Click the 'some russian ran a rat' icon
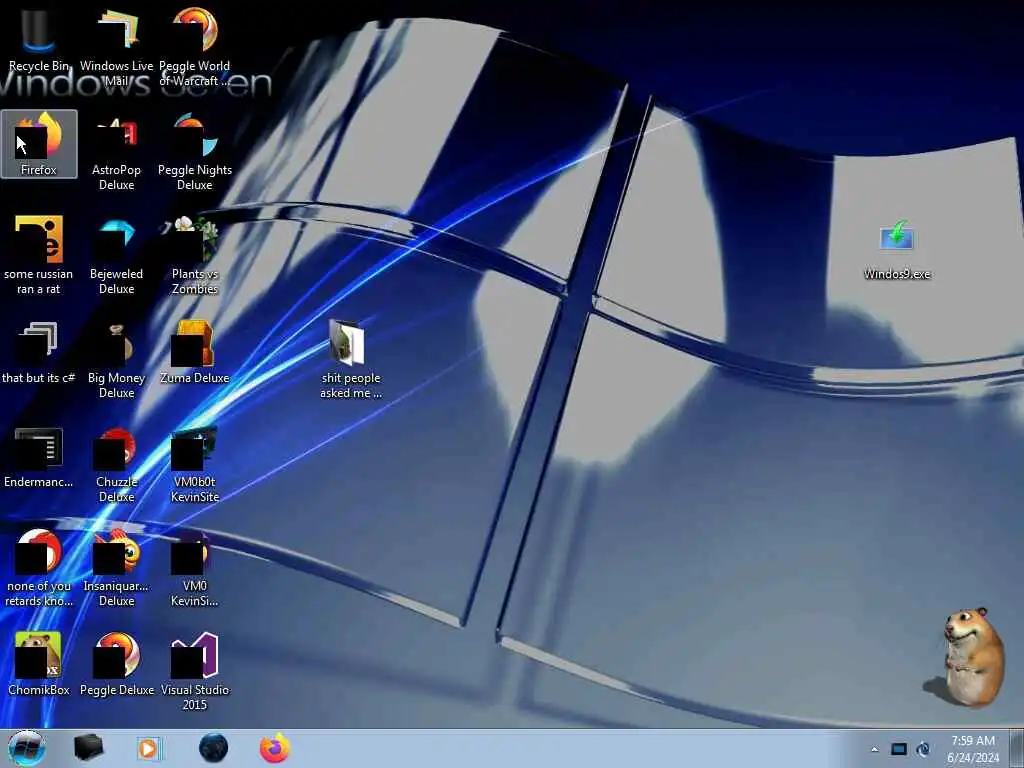Viewport: 1024px width, 768px height. coord(39,255)
